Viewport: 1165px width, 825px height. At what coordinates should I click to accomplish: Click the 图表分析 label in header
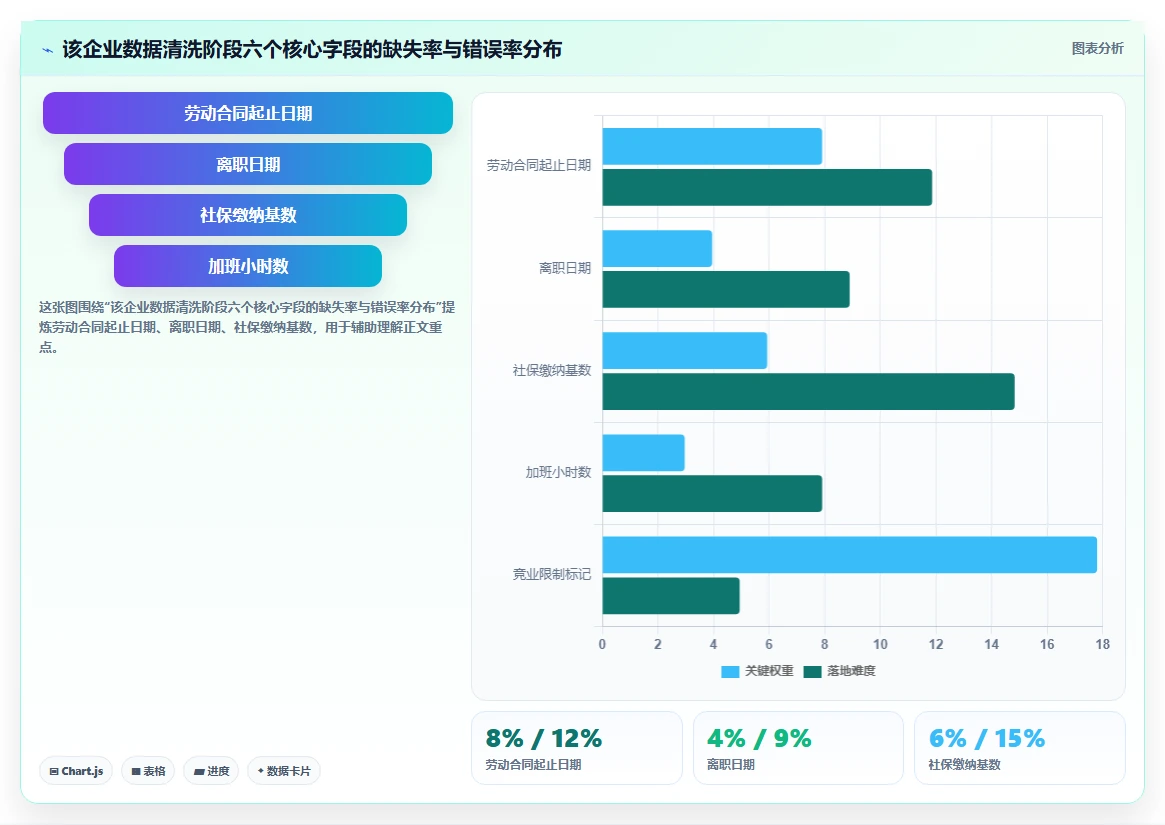coord(1097,48)
